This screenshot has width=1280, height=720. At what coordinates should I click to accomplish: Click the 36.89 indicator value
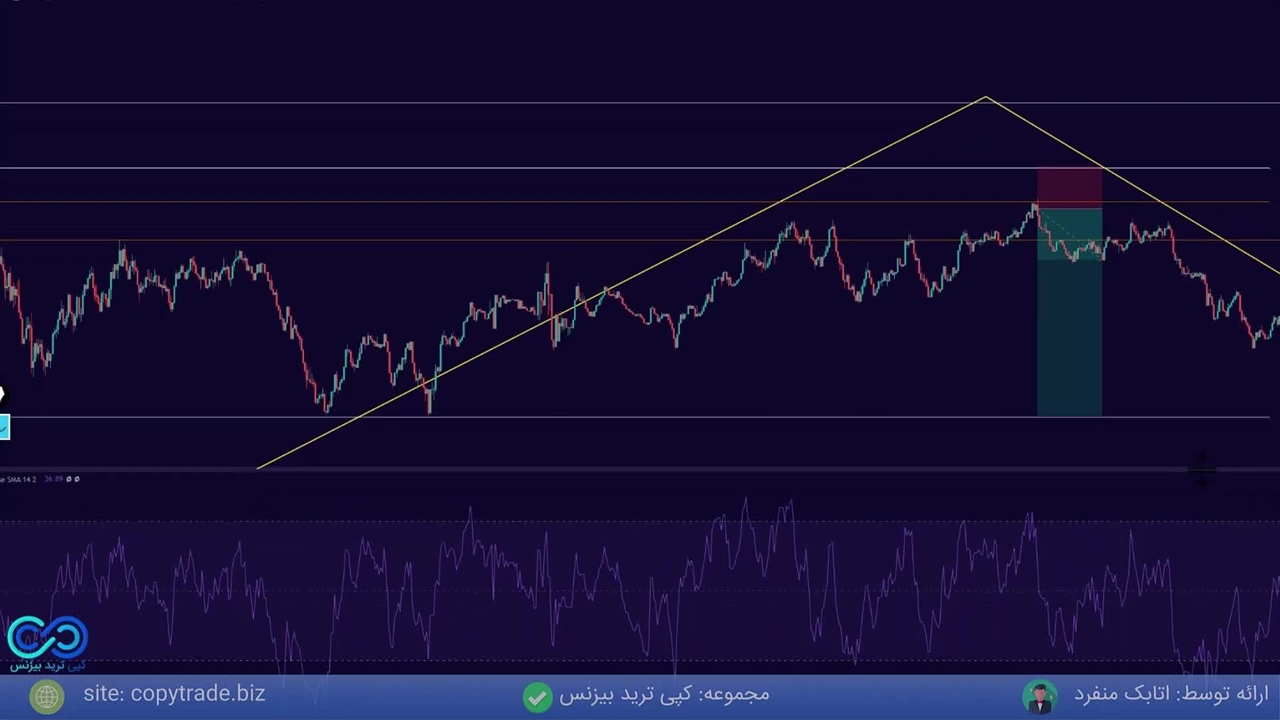pyautogui.click(x=53, y=479)
